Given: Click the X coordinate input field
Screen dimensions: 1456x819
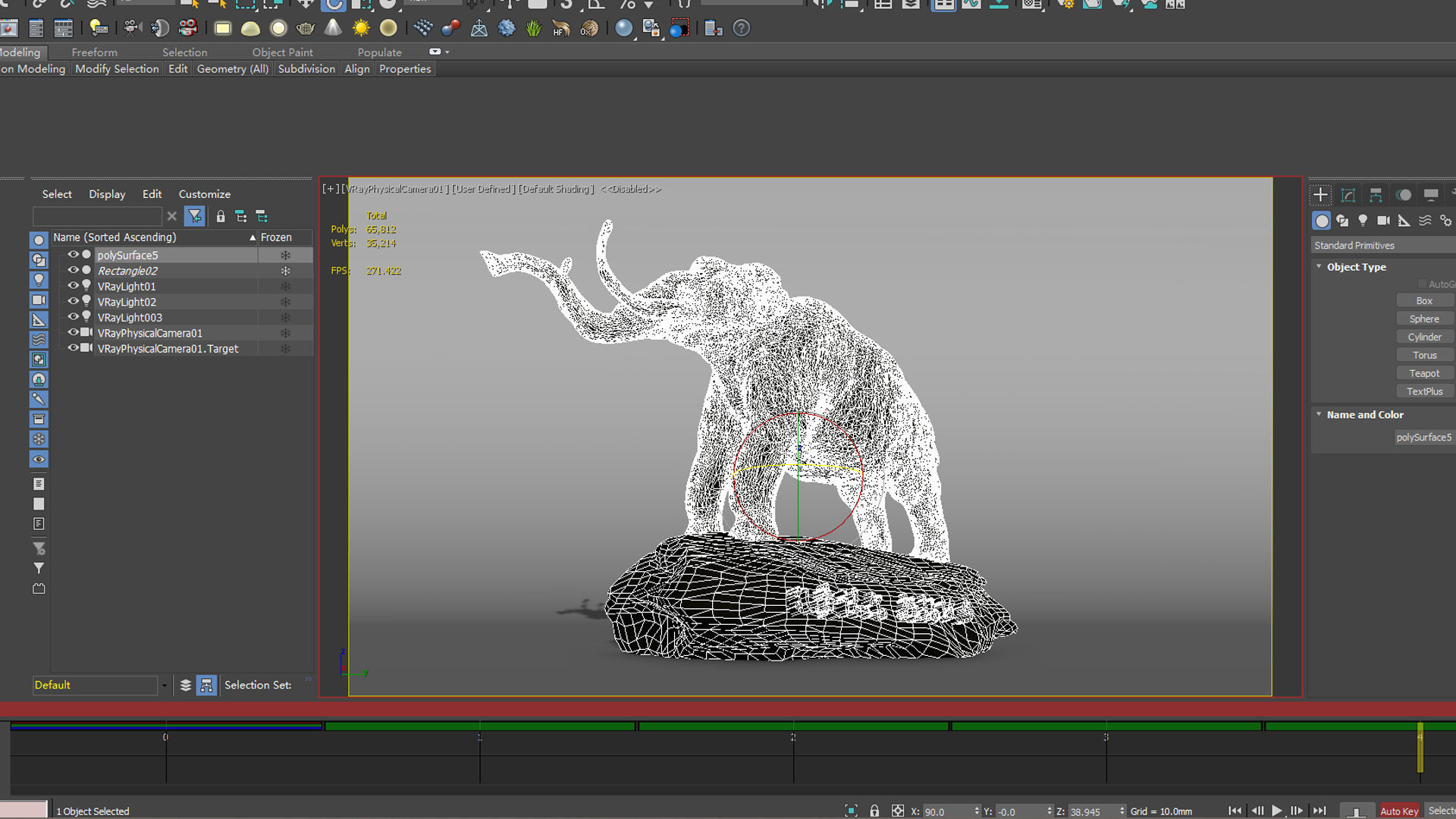Looking at the screenshot, I should (x=947, y=811).
